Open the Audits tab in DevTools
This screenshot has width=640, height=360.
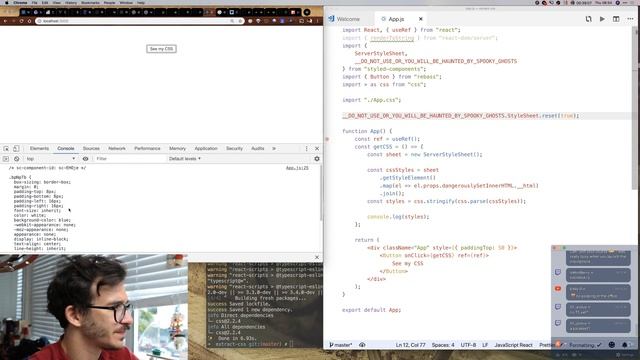pyautogui.click(x=258, y=149)
